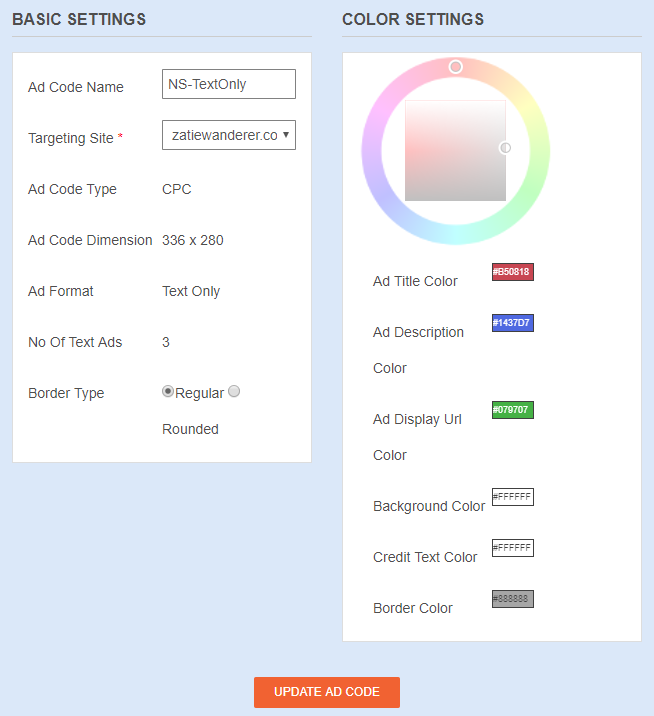Click the '336 x 280' dimension value
654x716 pixels.
[x=193, y=240]
